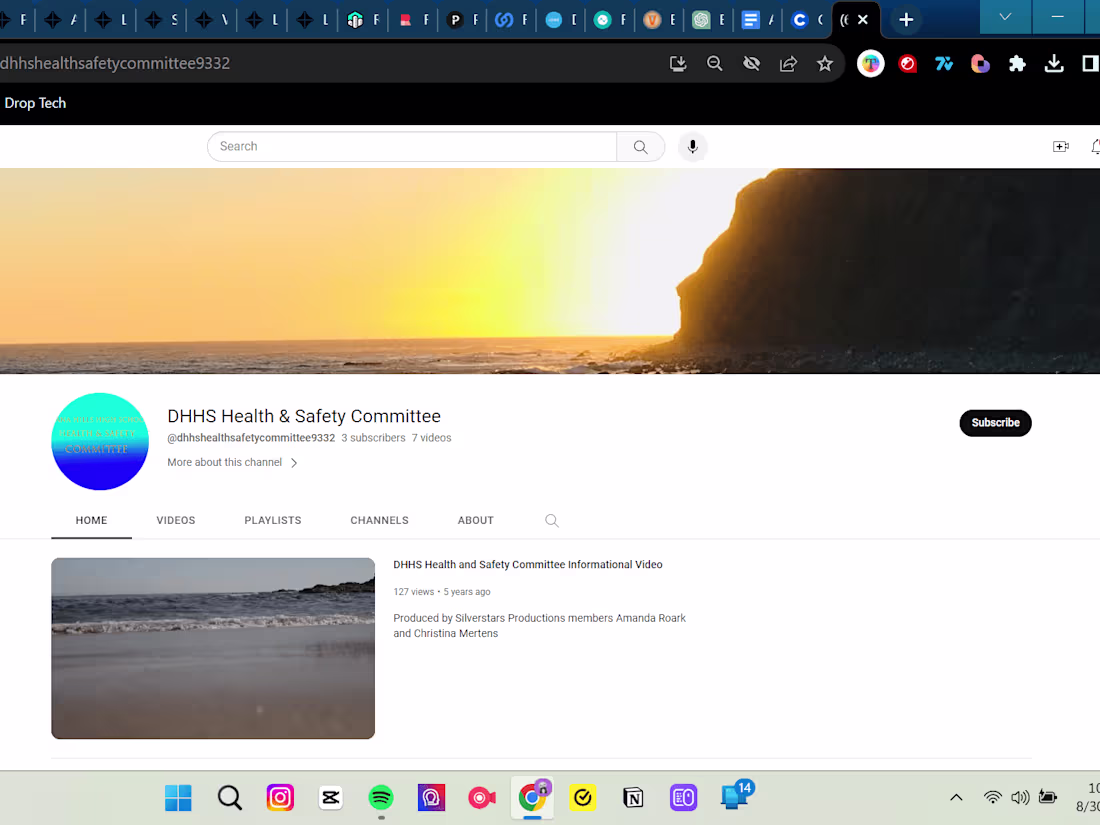Open the browser tab search chevron

point(1004,17)
